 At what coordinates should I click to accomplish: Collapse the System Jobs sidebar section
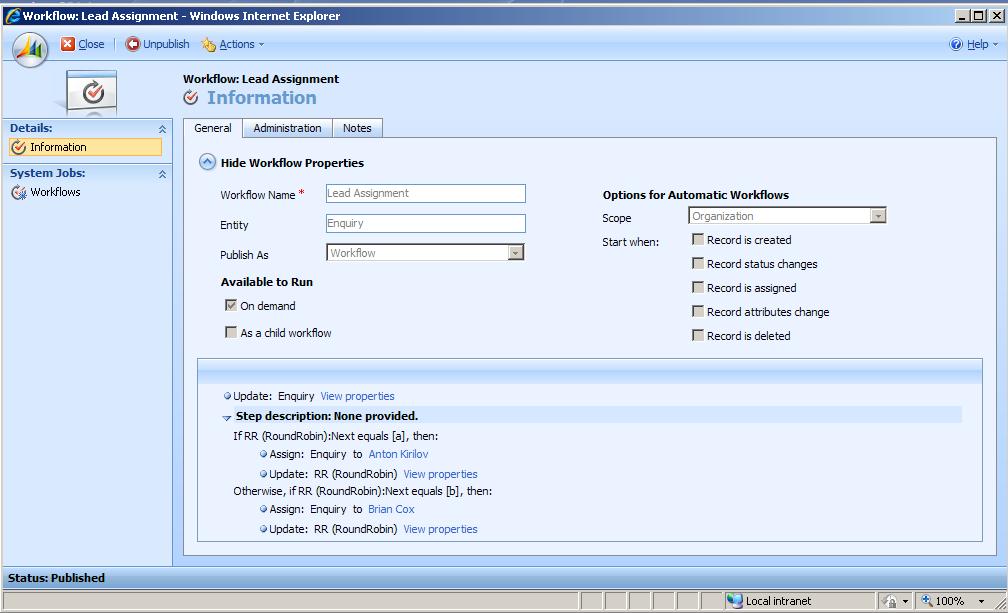tap(162, 174)
